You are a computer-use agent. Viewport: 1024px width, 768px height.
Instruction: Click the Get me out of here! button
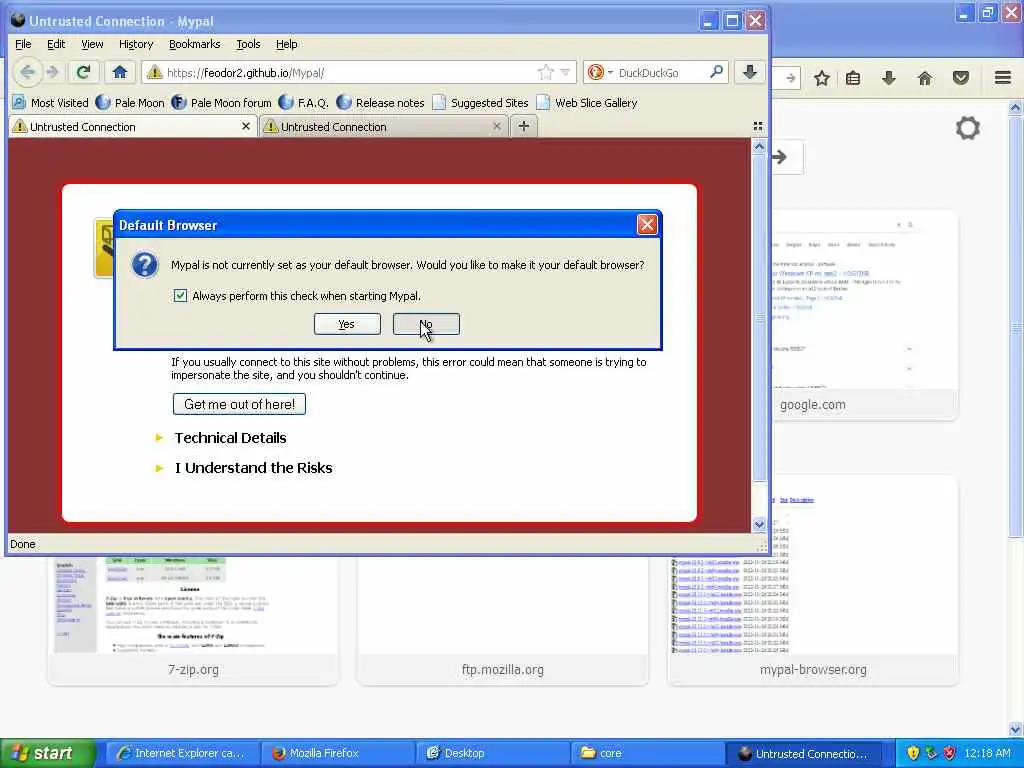click(239, 404)
